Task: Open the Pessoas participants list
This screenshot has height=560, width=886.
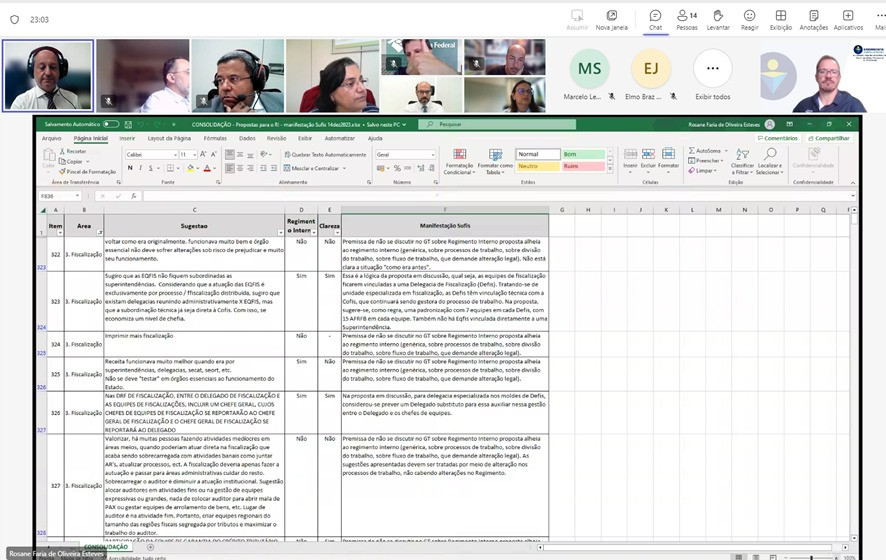Action: [x=687, y=19]
